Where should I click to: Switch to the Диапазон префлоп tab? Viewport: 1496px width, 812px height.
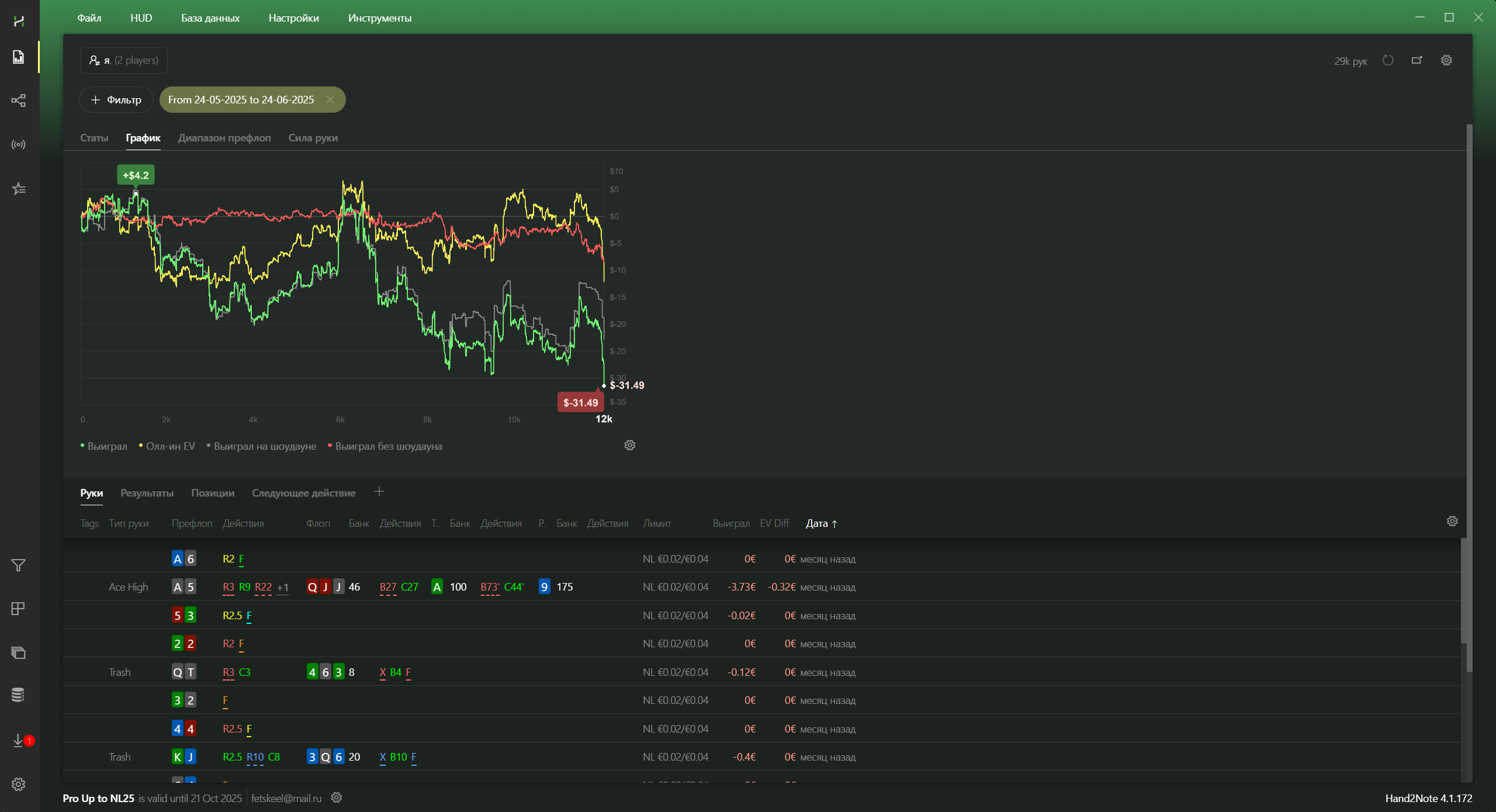pyautogui.click(x=224, y=138)
